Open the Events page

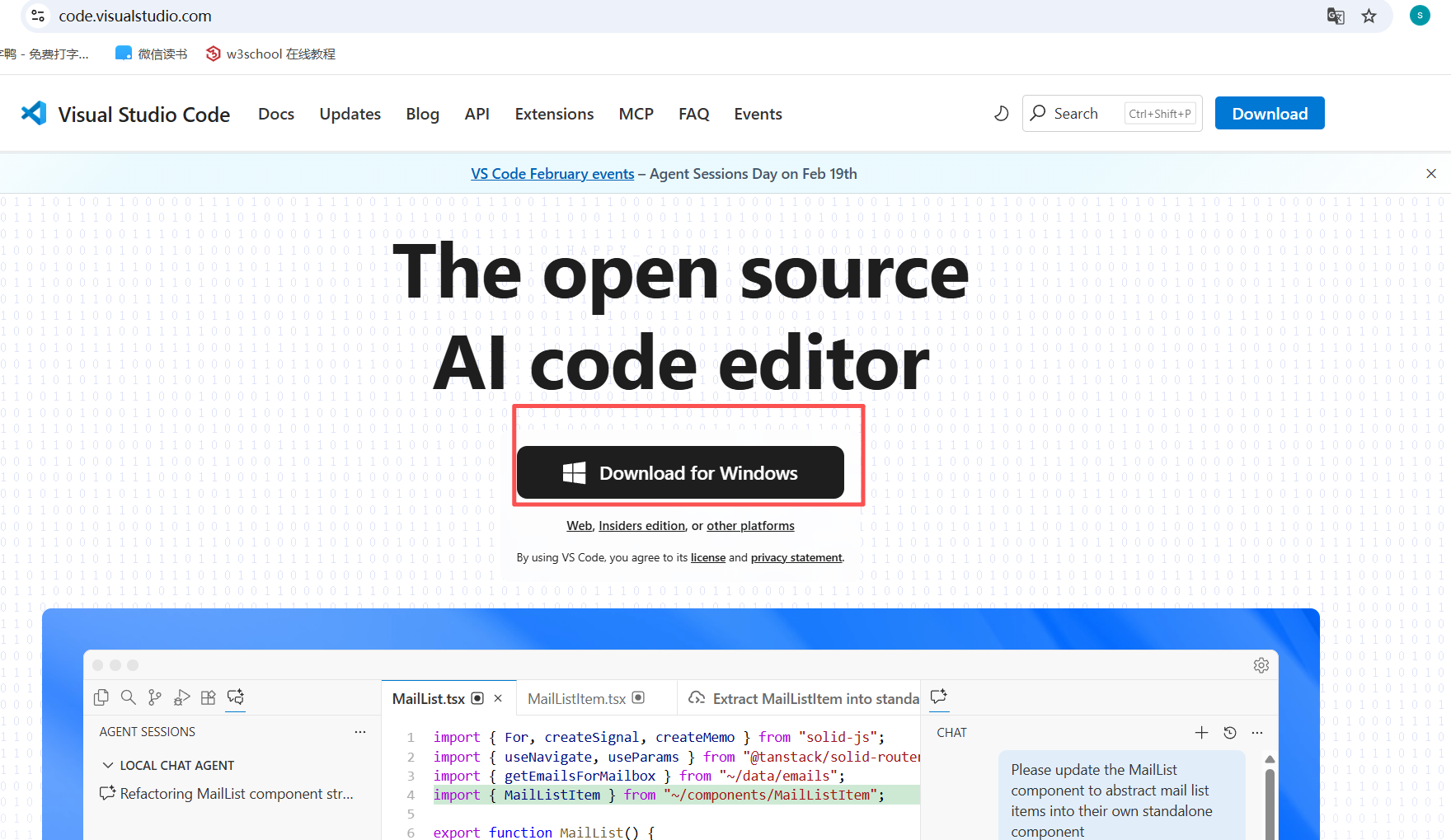point(758,114)
